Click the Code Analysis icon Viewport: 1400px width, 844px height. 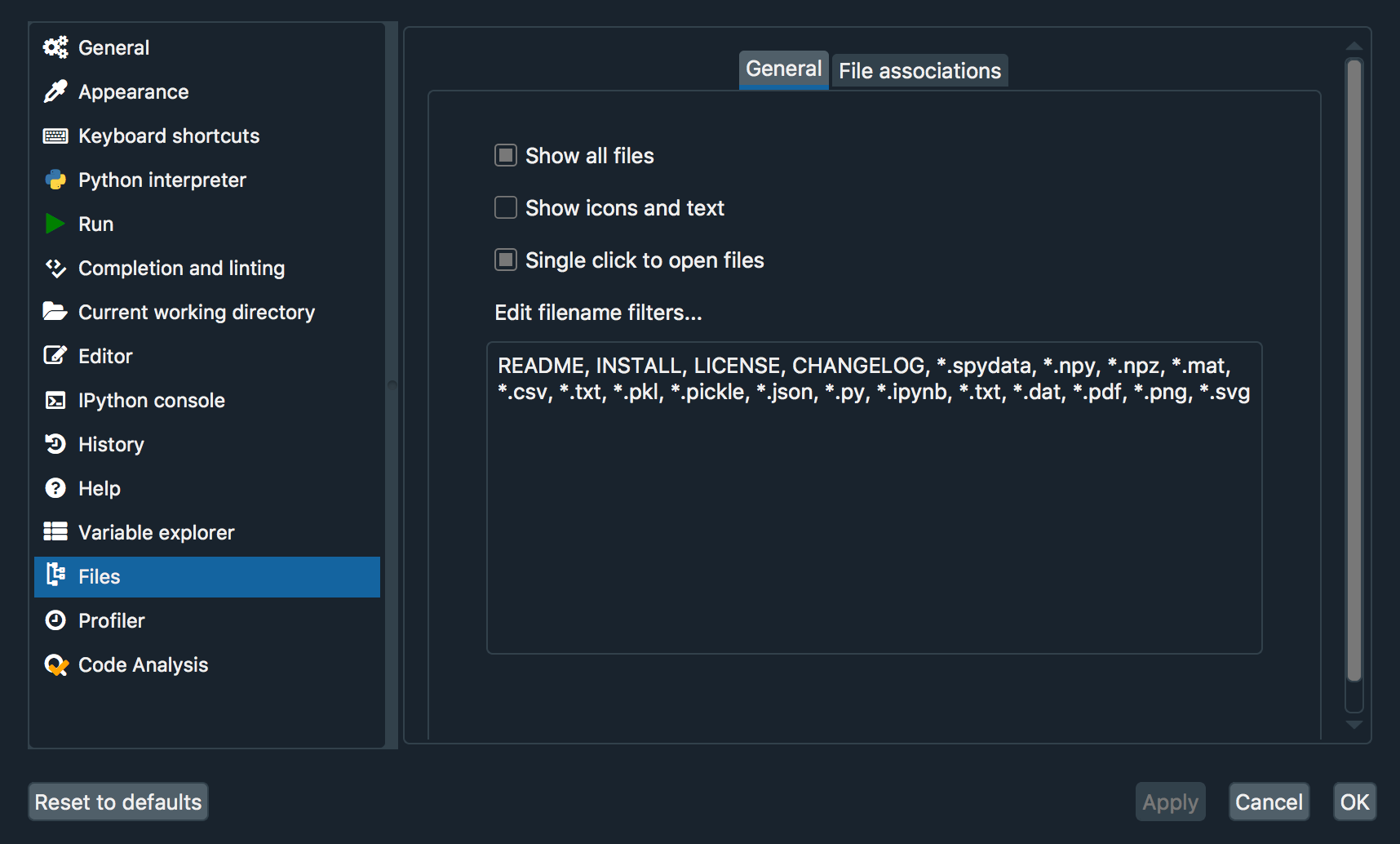(x=55, y=665)
